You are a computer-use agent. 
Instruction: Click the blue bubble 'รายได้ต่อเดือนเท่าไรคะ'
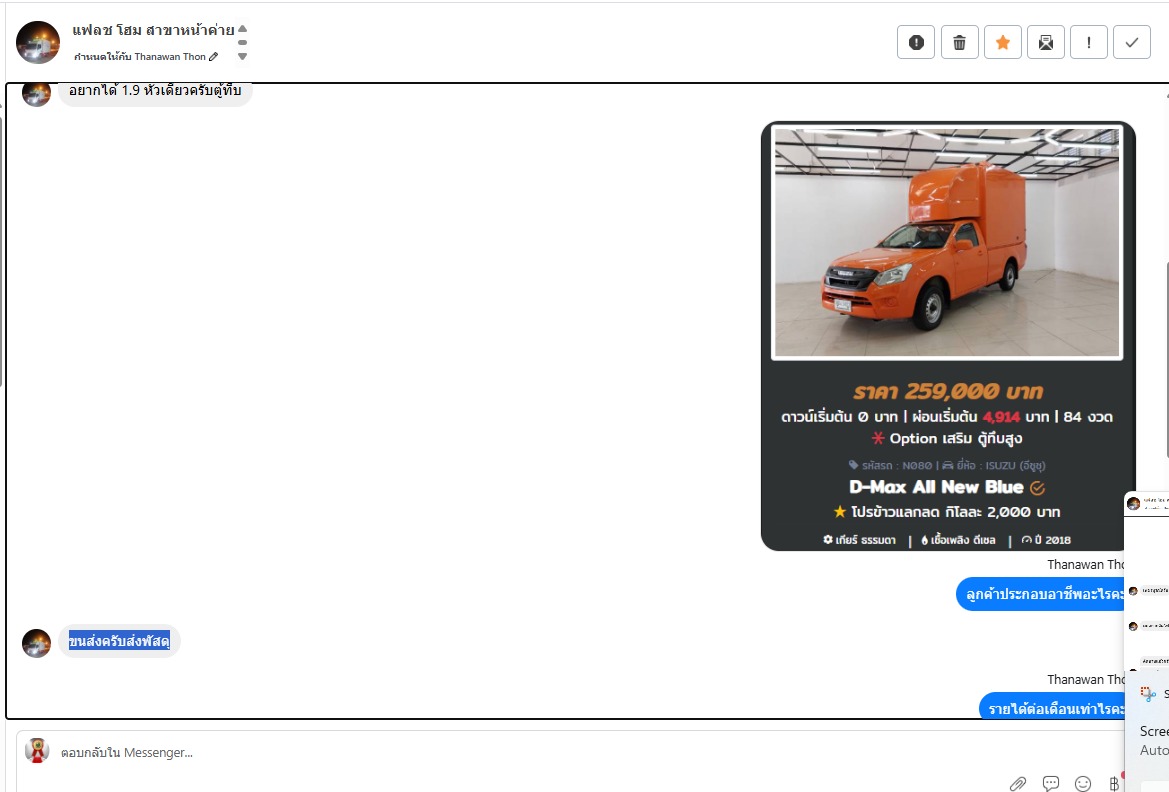coord(1052,706)
